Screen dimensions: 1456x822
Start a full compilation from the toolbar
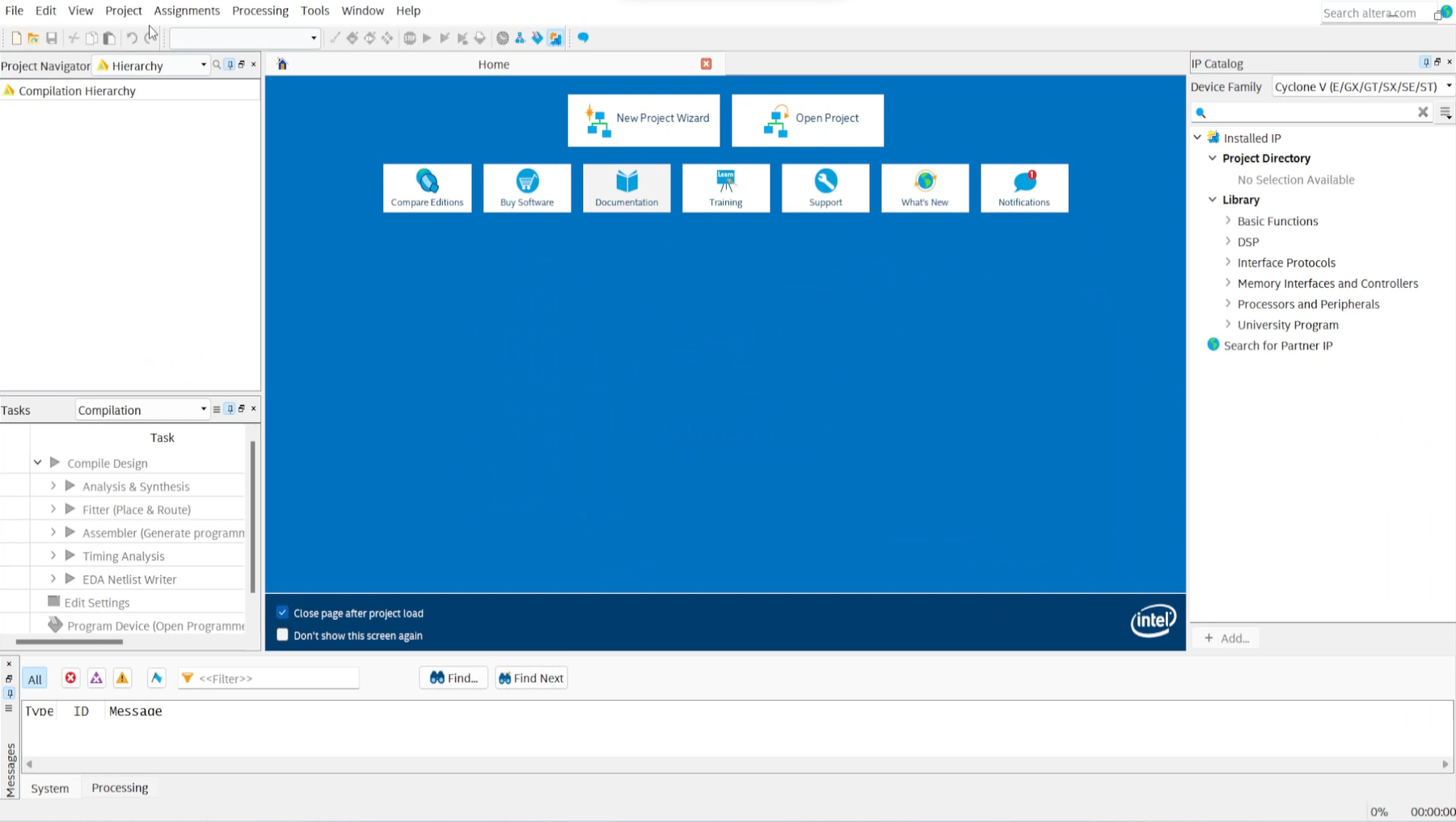(x=427, y=38)
